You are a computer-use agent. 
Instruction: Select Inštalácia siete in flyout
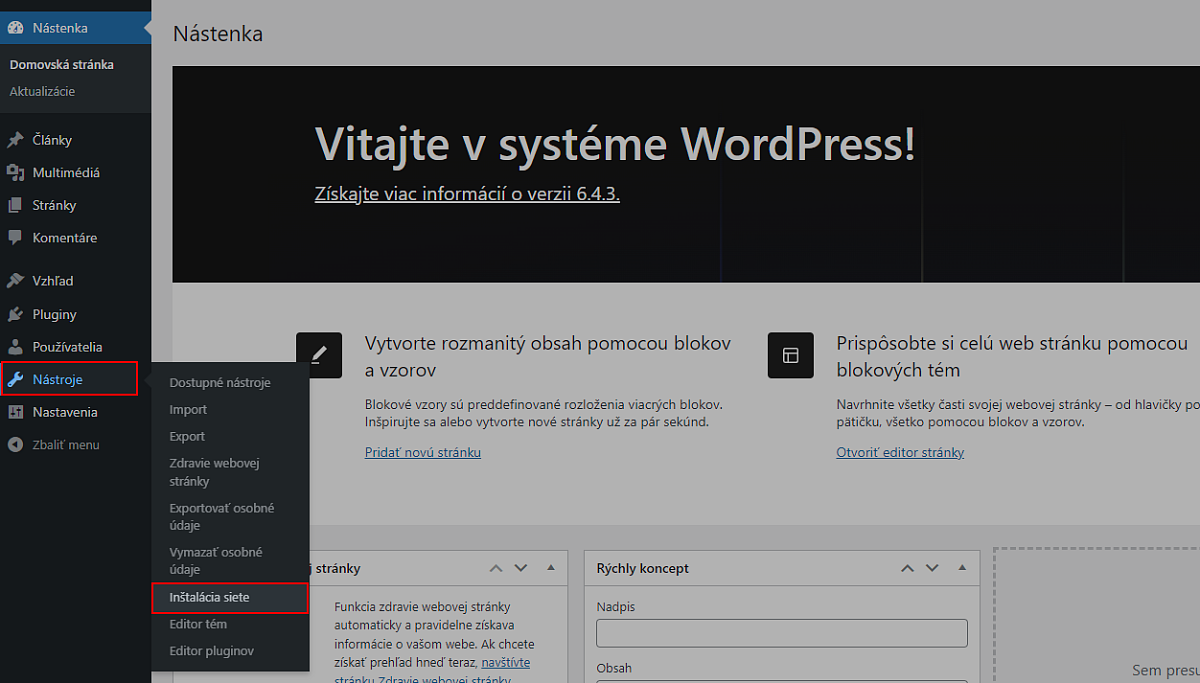coord(230,598)
